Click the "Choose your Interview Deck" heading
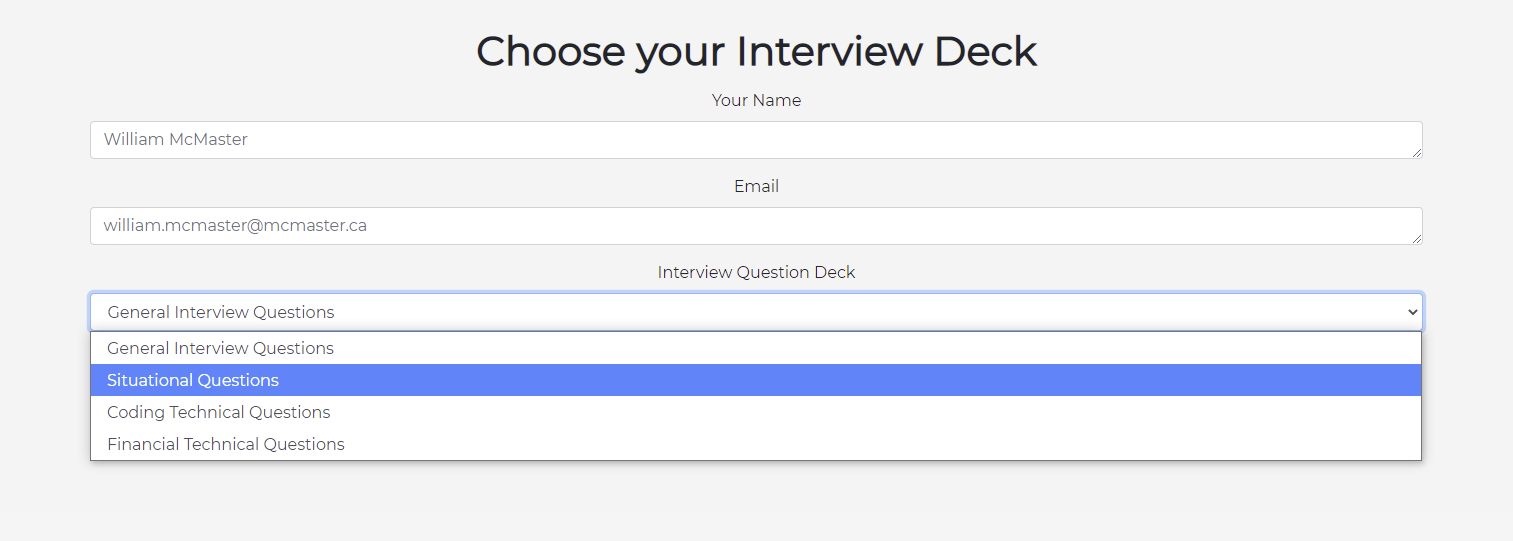 tap(756, 52)
